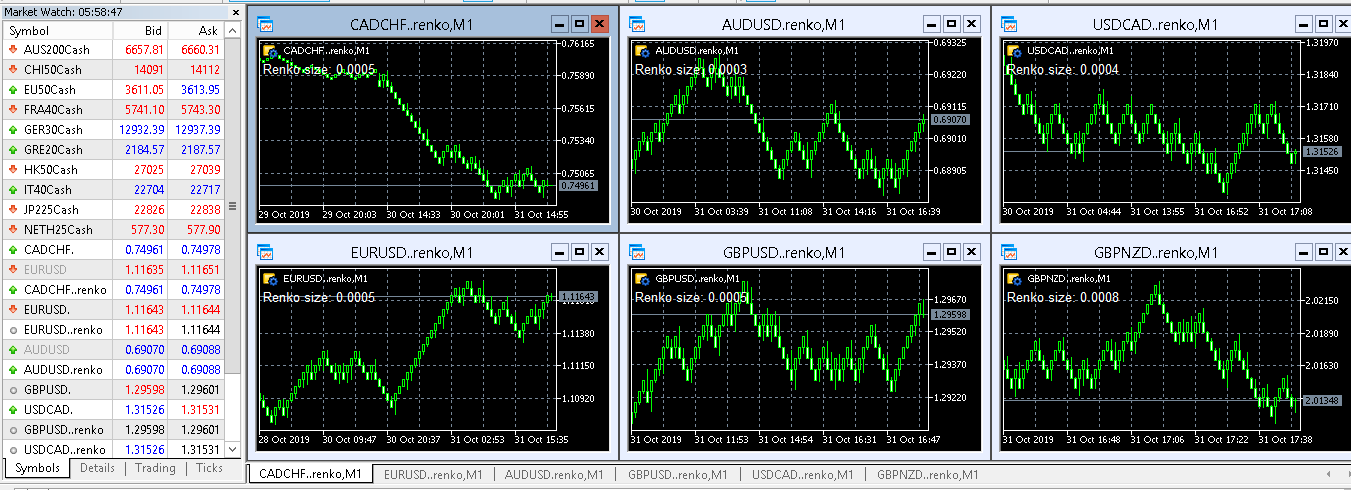Click the expert advisor icon inside GBPUSD chart

pyautogui.click(x=643, y=278)
